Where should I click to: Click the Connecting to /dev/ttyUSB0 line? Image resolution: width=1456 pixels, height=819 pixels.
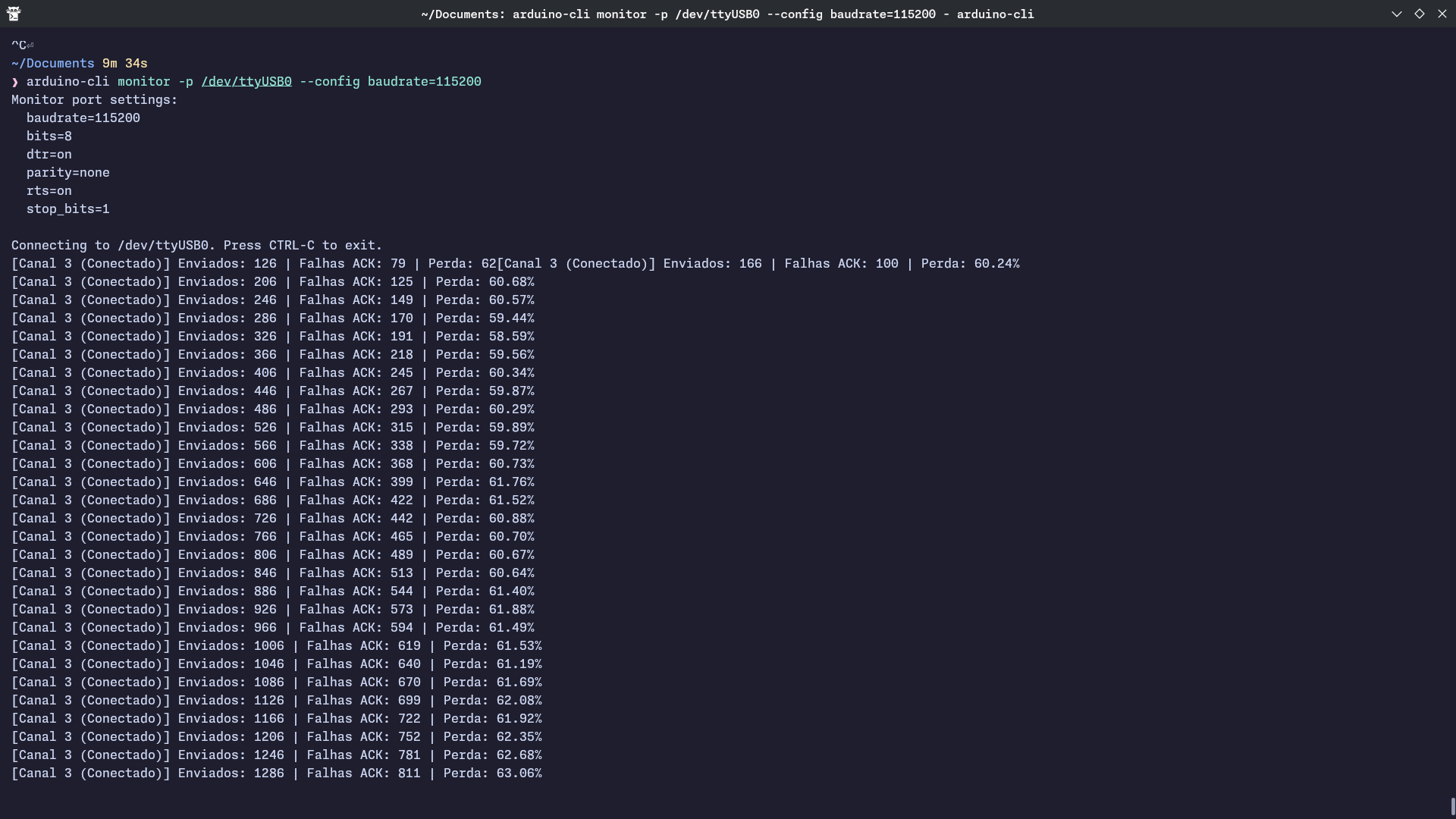(197, 245)
